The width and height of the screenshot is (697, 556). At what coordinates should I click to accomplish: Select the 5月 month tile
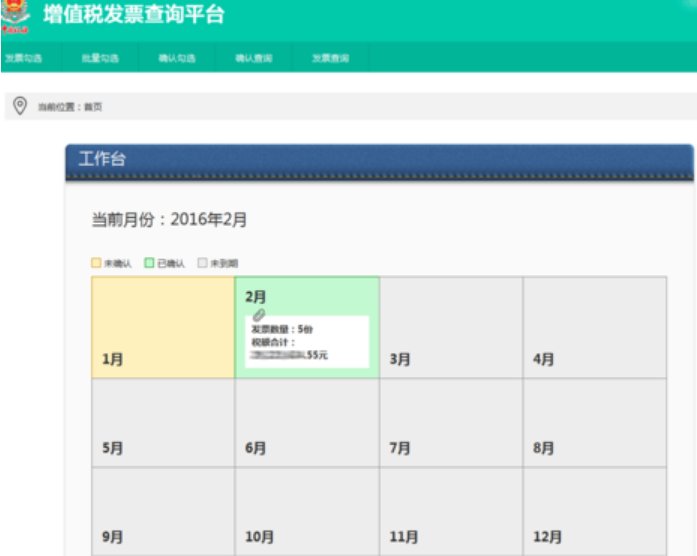click(163, 423)
